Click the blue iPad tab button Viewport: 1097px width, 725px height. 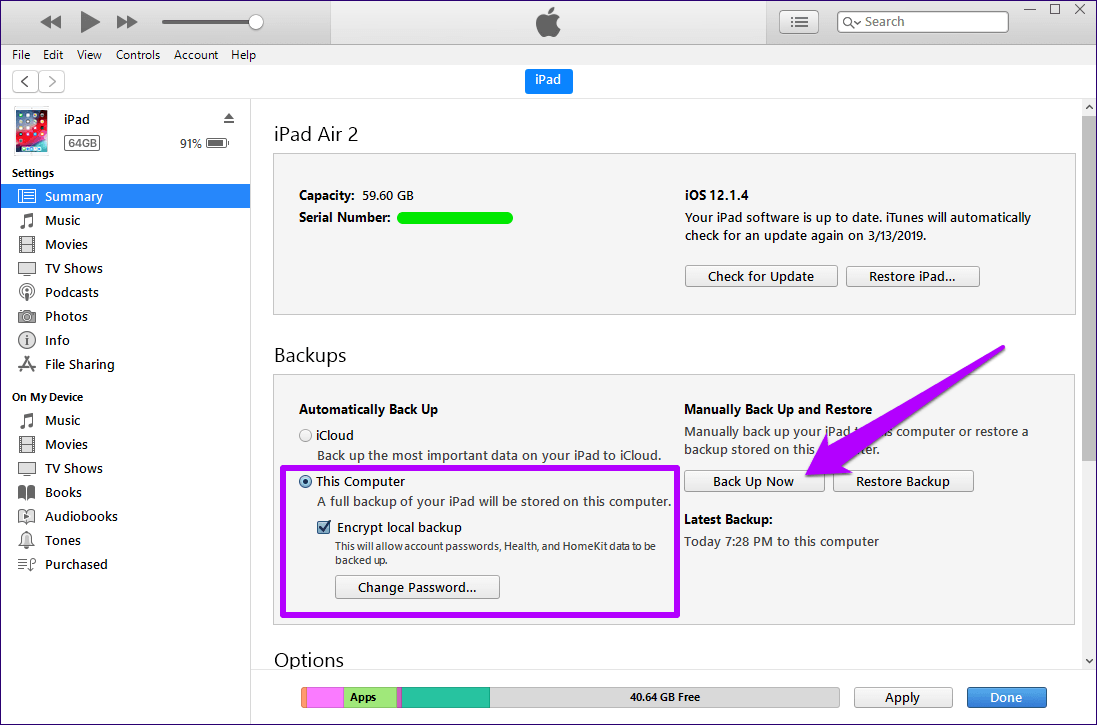[x=548, y=81]
